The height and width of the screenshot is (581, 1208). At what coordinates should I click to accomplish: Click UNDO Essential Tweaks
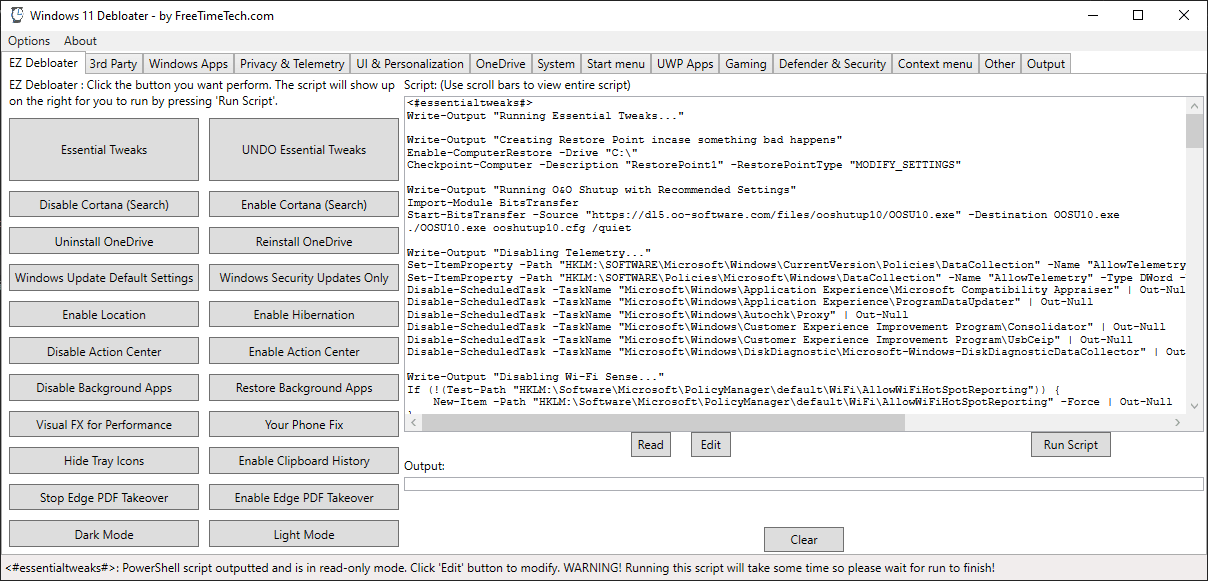click(304, 150)
